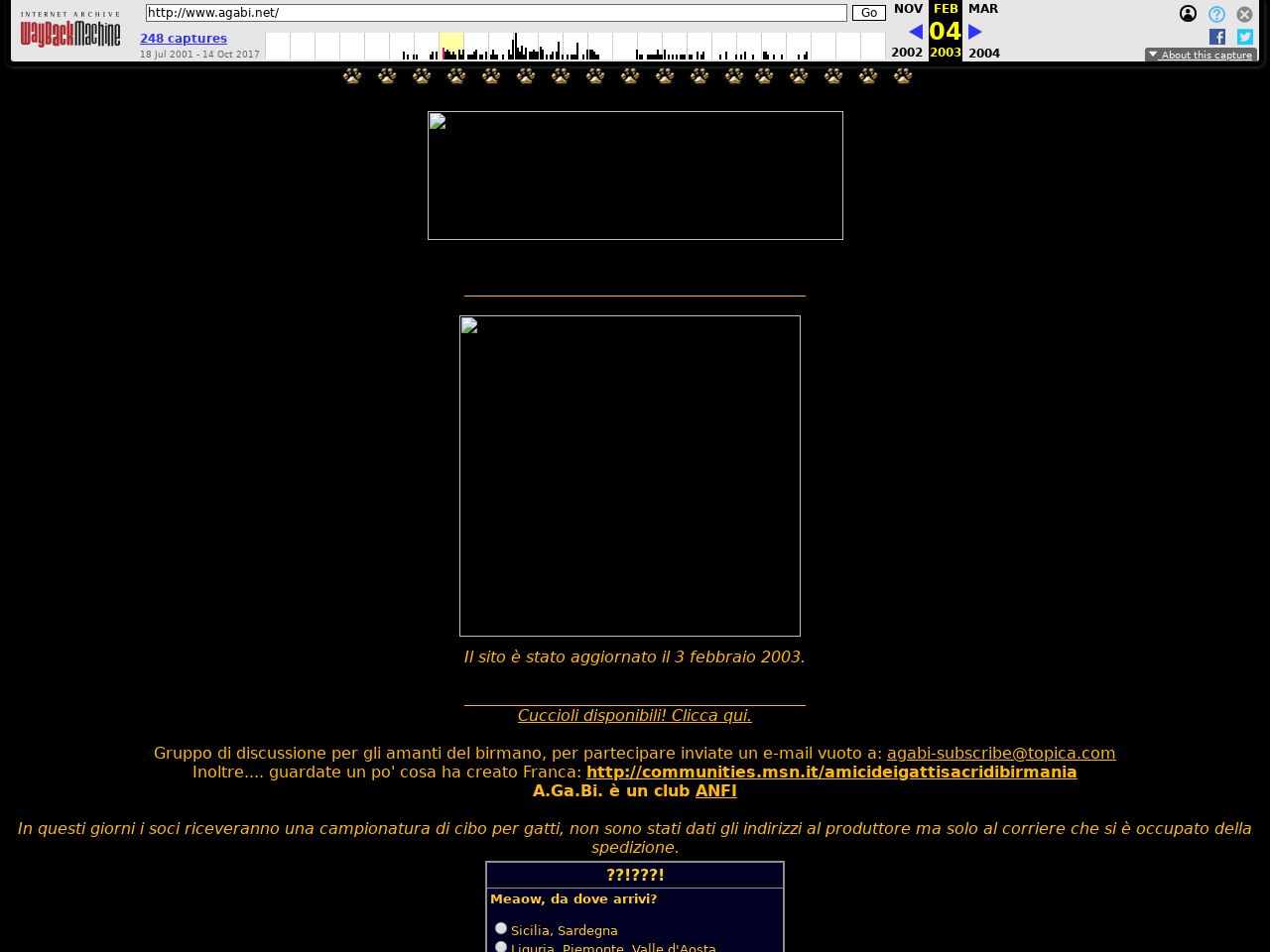Go to previous capture with left arrow
Screen dimensions: 1270x952
pos(915,32)
